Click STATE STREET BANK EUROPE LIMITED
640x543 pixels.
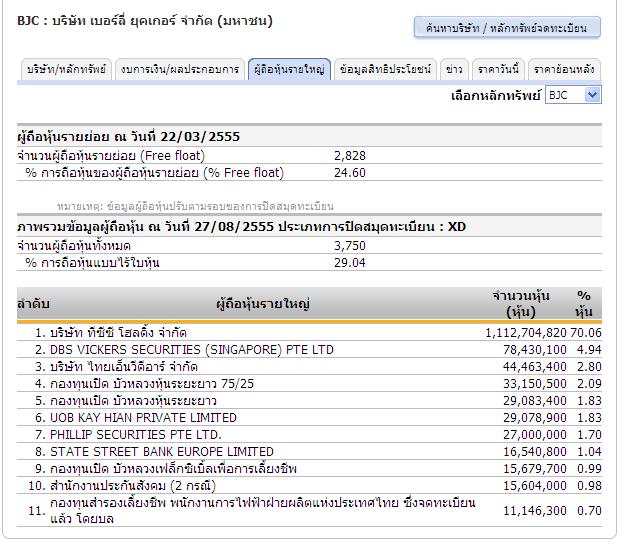(162, 452)
